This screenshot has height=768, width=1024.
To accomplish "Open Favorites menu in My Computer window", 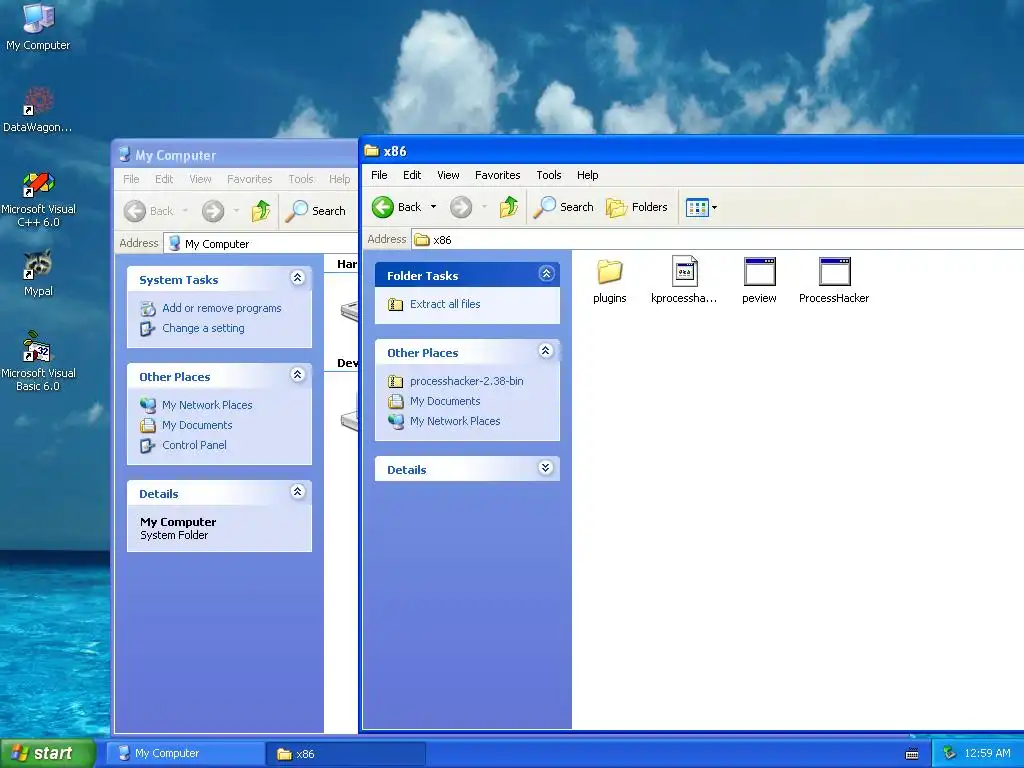I will (249, 179).
